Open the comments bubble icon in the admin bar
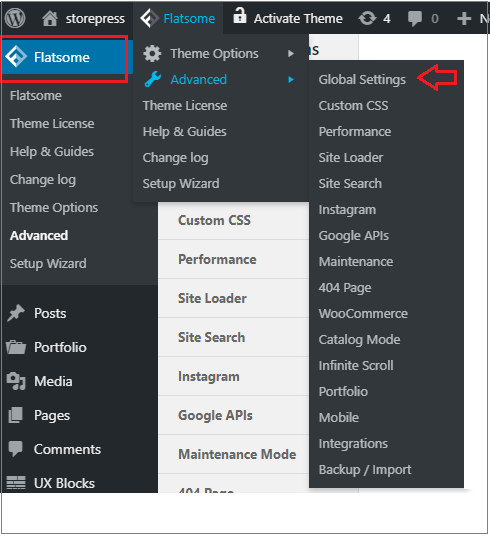Image resolution: width=490 pixels, height=536 pixels. click(415, 19)
